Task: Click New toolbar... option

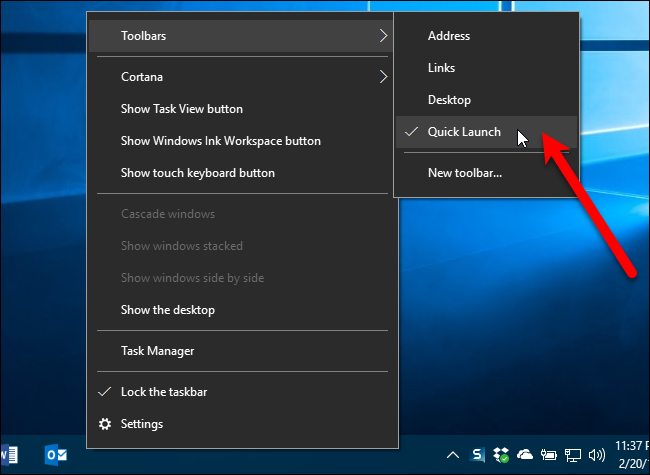Action: click(464, 173)
